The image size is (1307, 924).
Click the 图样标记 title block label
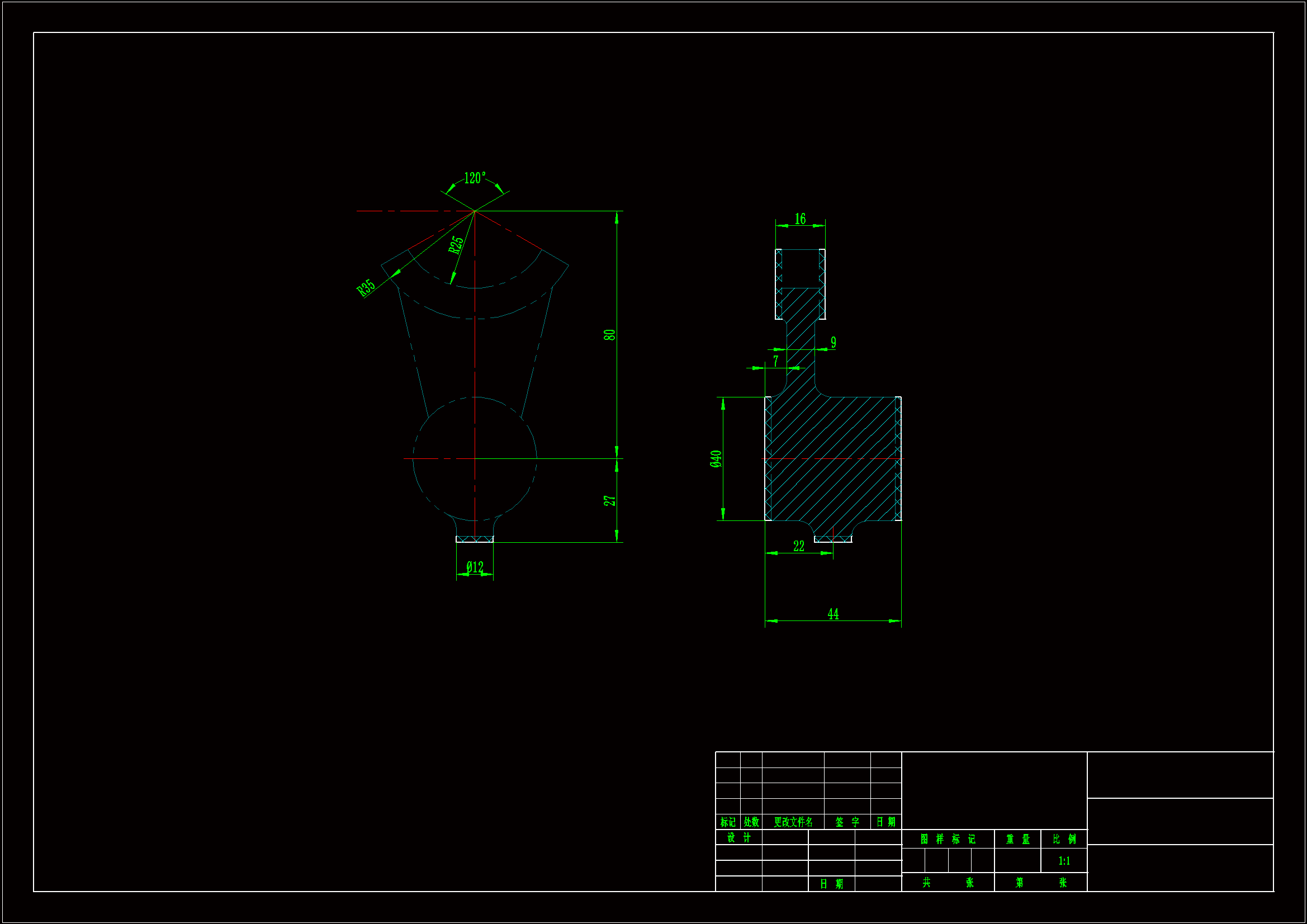pyautogui.click(x=948, y=839)
